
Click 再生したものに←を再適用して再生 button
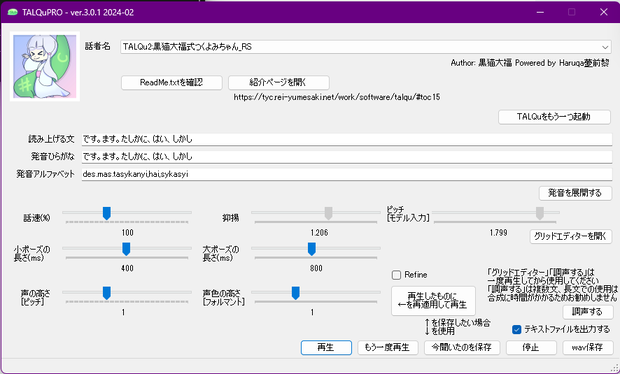pyautogui.click(x=433, y=300)
